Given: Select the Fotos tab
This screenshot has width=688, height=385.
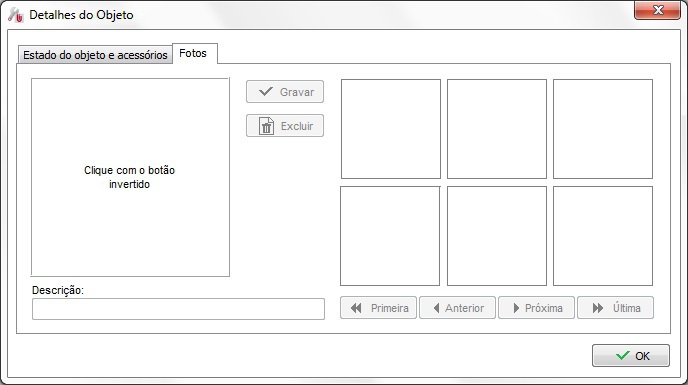Looking at the screenshot, I should tap(195, 54).
